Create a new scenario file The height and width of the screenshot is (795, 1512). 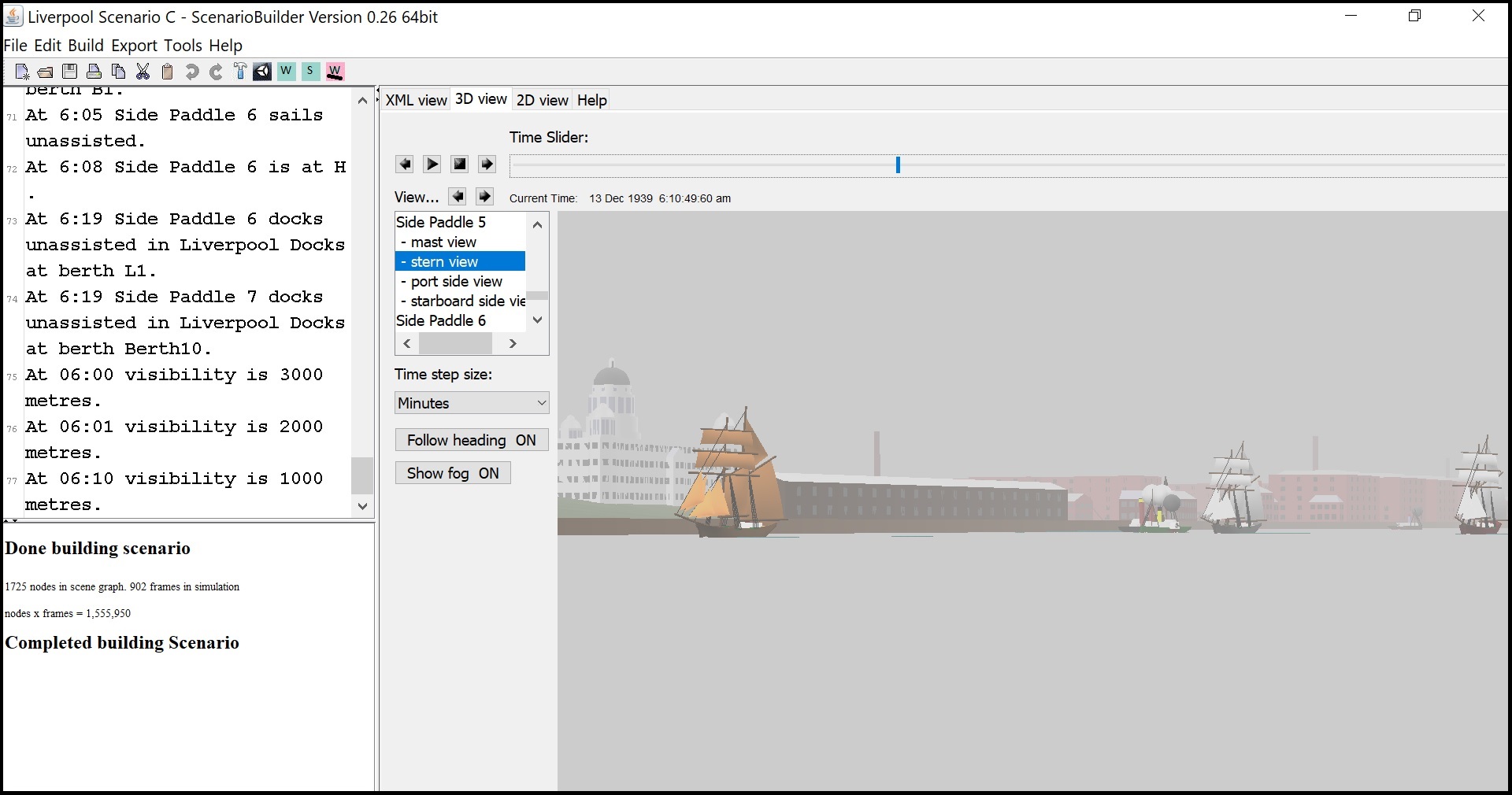[x=22, y=72]
